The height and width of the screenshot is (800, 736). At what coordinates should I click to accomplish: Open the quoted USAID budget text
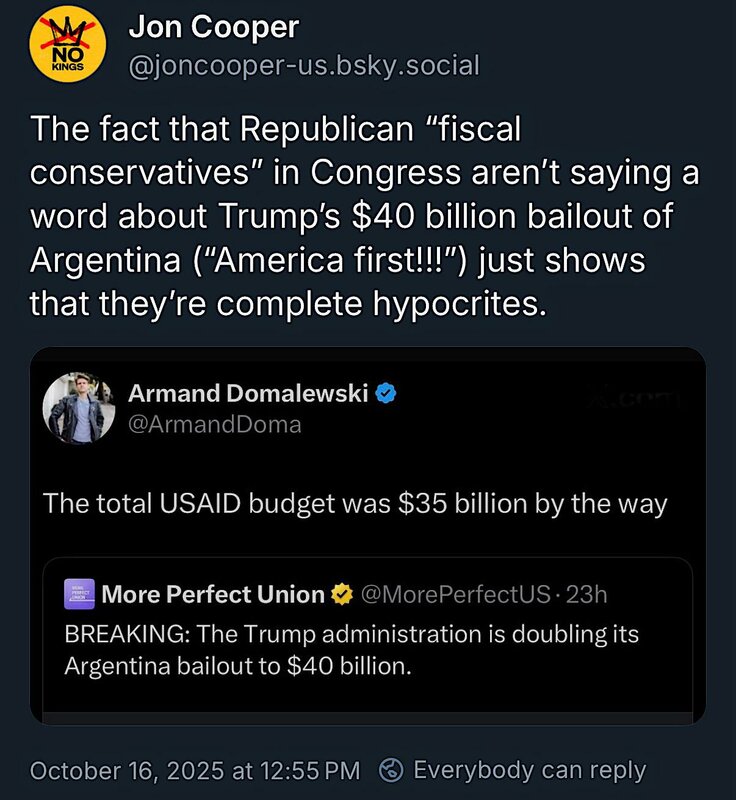coord(355,502)
